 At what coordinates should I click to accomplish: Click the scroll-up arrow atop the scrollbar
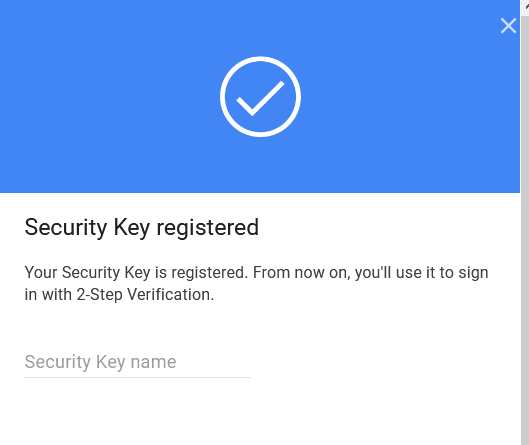(526, 5)
